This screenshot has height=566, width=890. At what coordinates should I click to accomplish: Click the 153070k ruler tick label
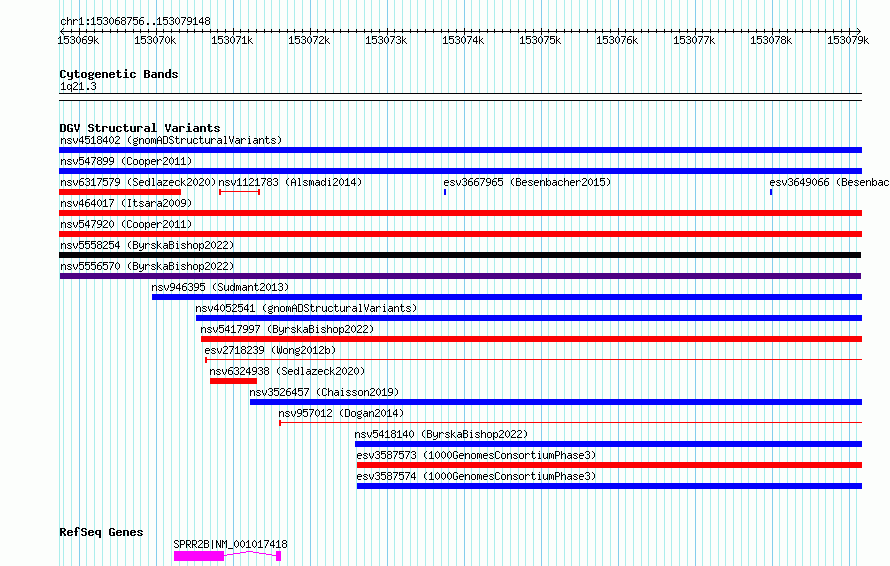[155, 40]
